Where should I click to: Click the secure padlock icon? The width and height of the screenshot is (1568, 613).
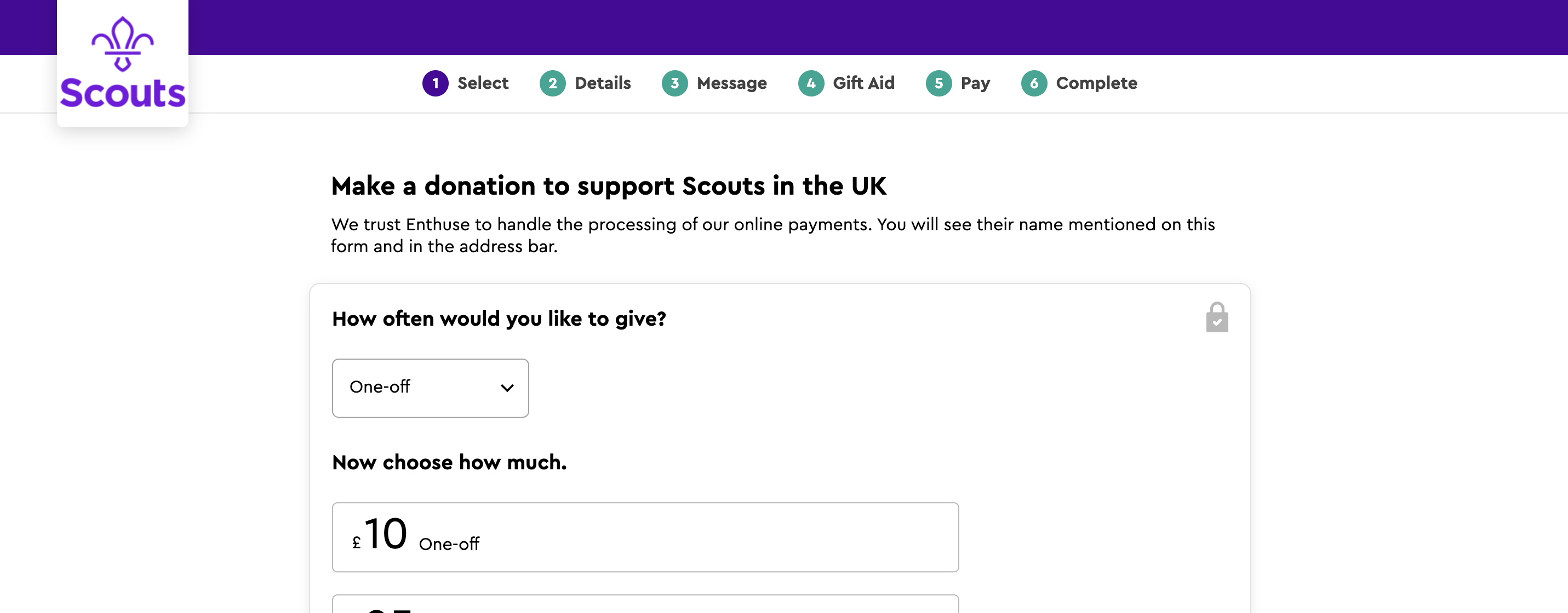1217,317
